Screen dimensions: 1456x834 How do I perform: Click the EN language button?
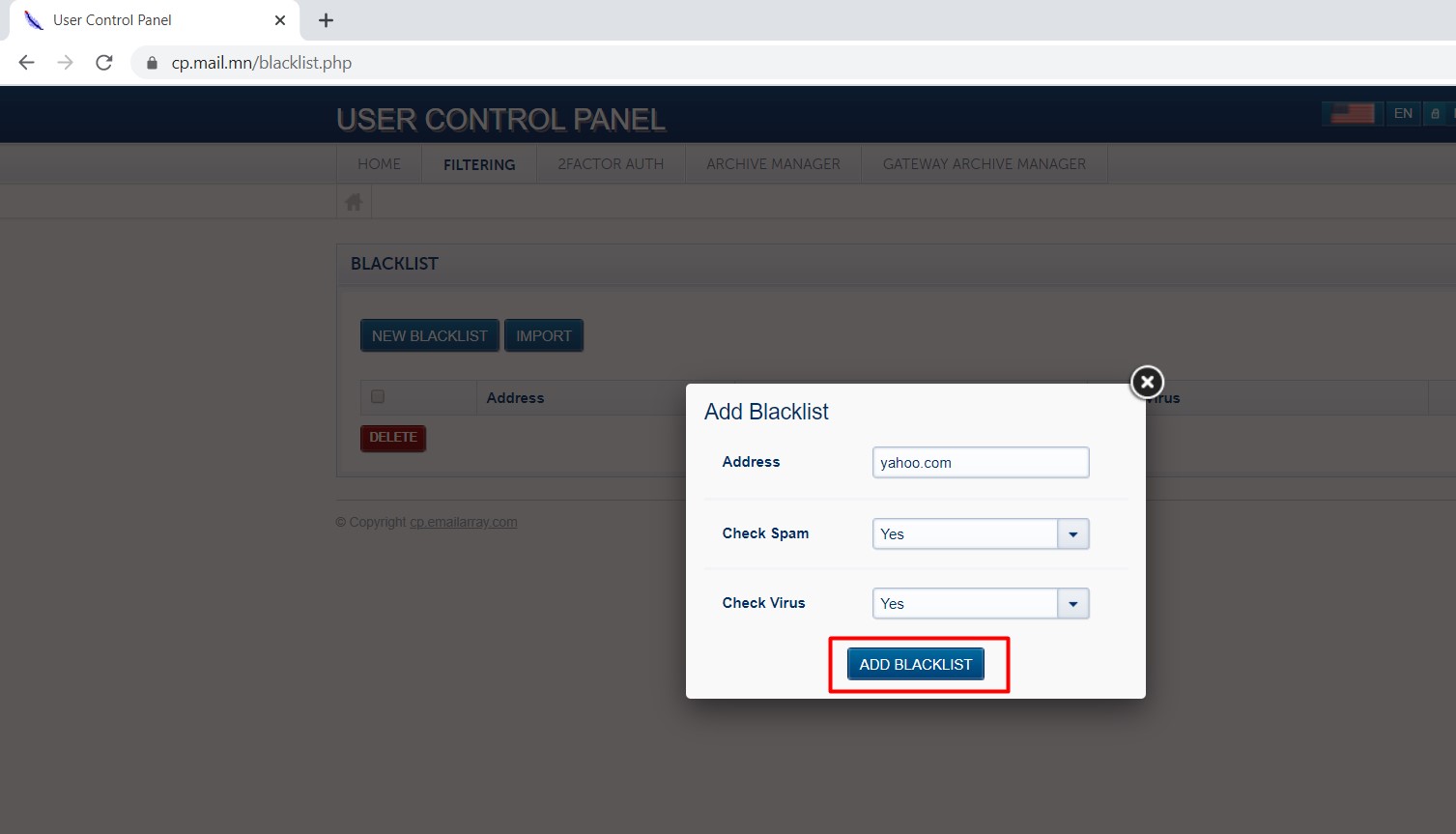pyautogui.click(x=1403, y=113)
